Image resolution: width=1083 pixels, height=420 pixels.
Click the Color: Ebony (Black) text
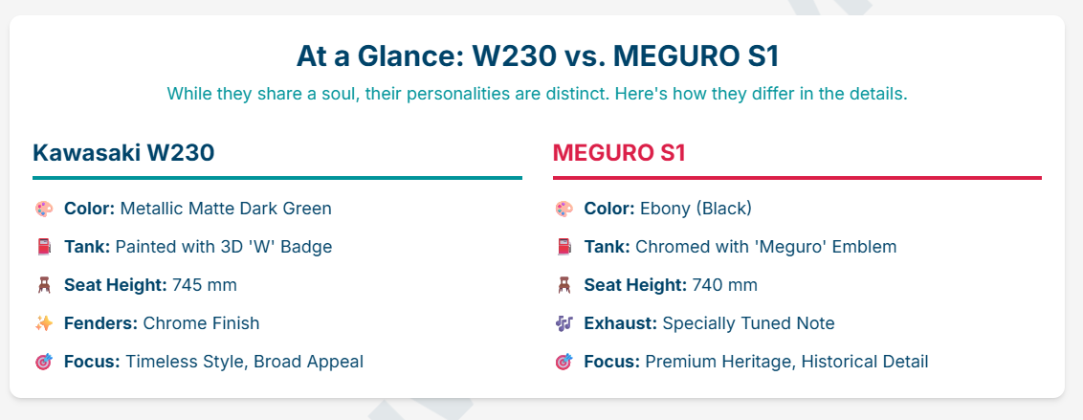668,209
